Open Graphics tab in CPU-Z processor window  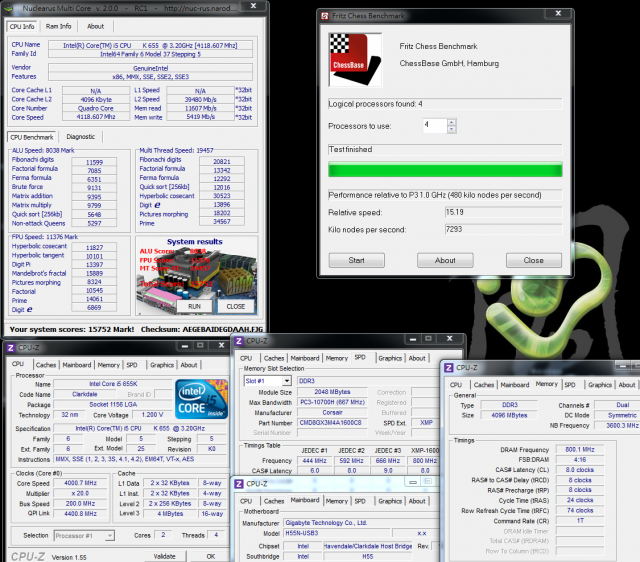click(x=162, y=365)
